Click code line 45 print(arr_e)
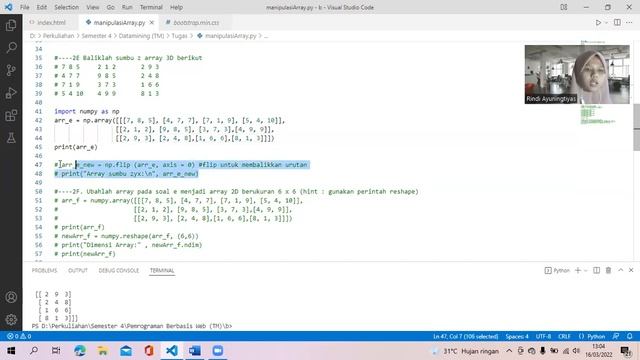640x360 pixels. tap(76, 147)
